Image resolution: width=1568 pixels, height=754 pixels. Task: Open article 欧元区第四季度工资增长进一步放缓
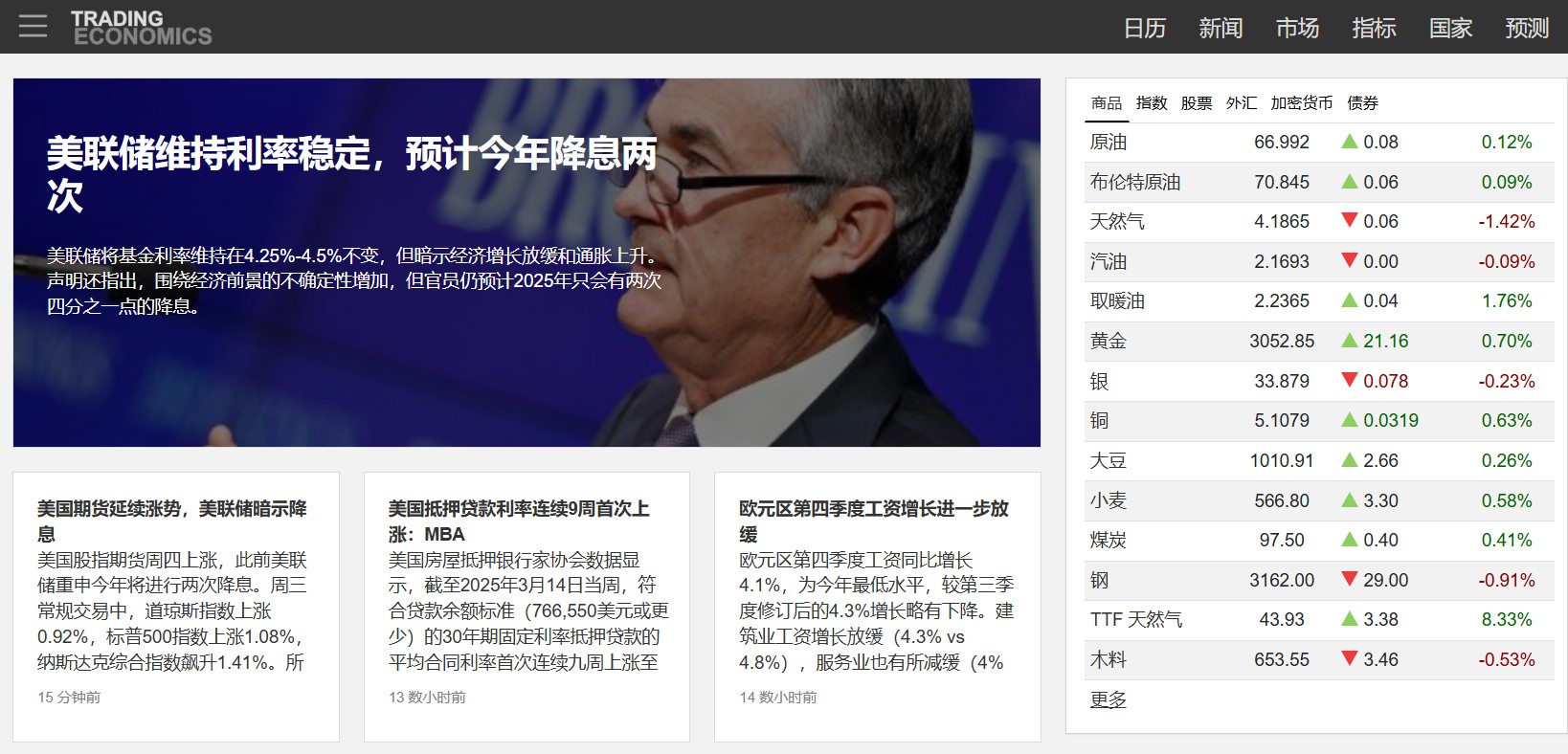pos(874,521)
